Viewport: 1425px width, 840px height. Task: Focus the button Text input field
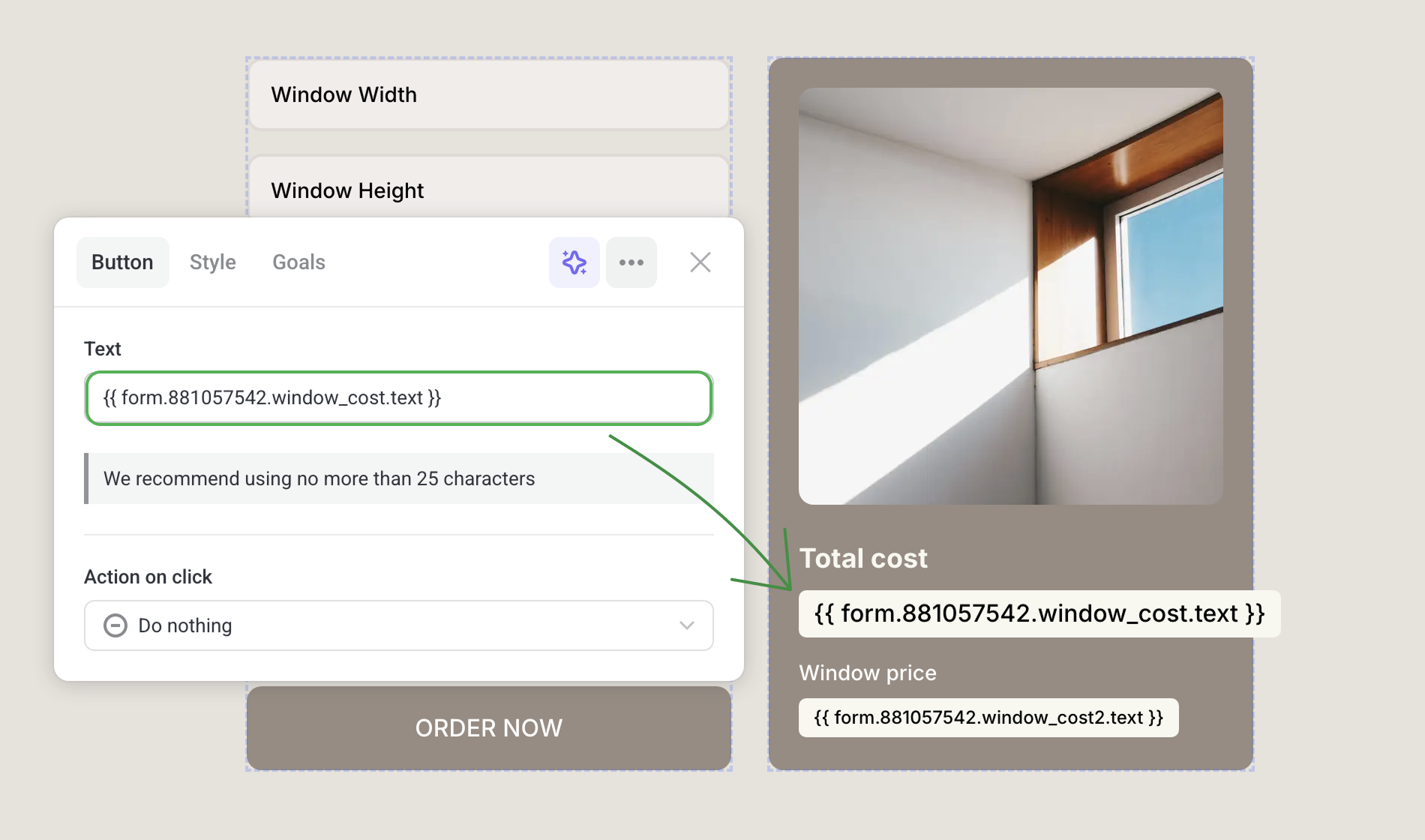pos(398,398)
